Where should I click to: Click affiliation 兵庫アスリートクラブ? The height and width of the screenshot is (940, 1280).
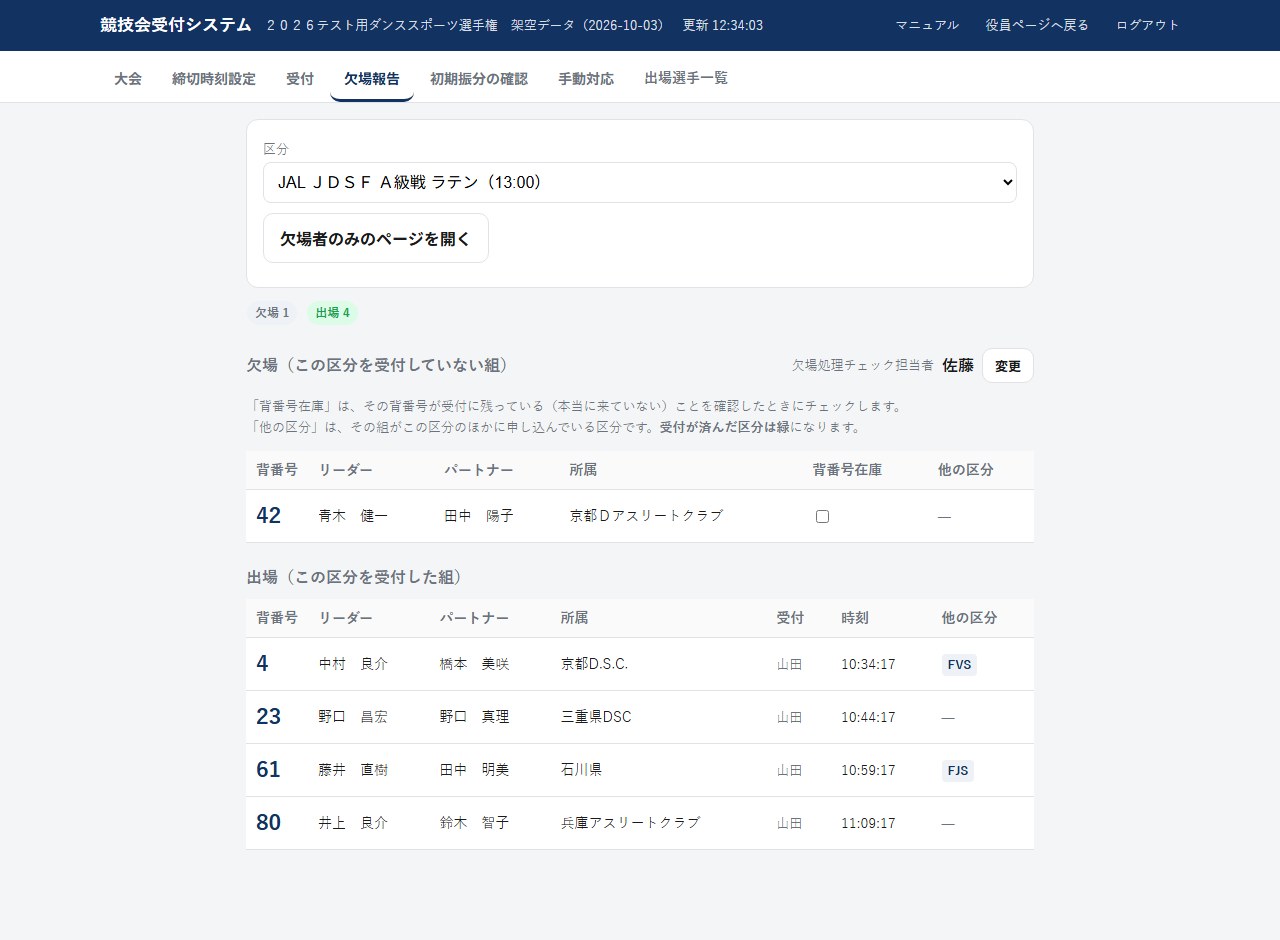(x=631, y=823)
